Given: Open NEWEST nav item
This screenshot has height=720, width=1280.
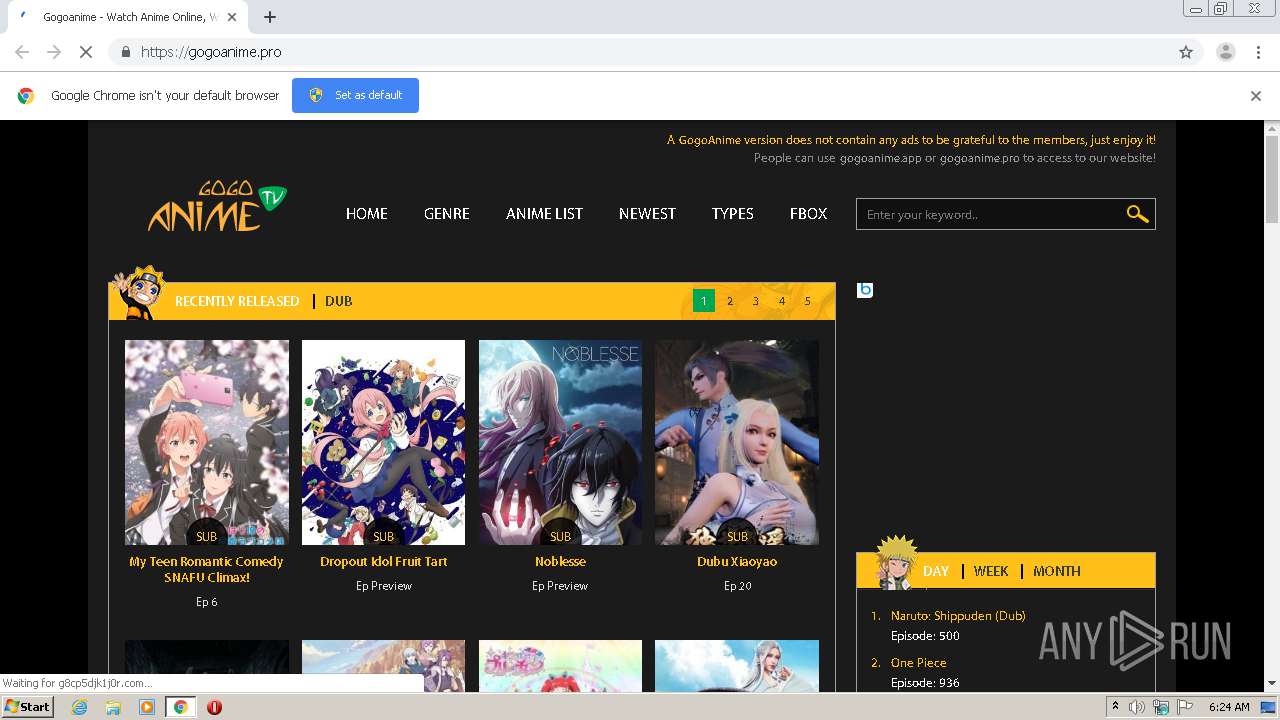Looking at the screenshot, I should tap(647, 214).
